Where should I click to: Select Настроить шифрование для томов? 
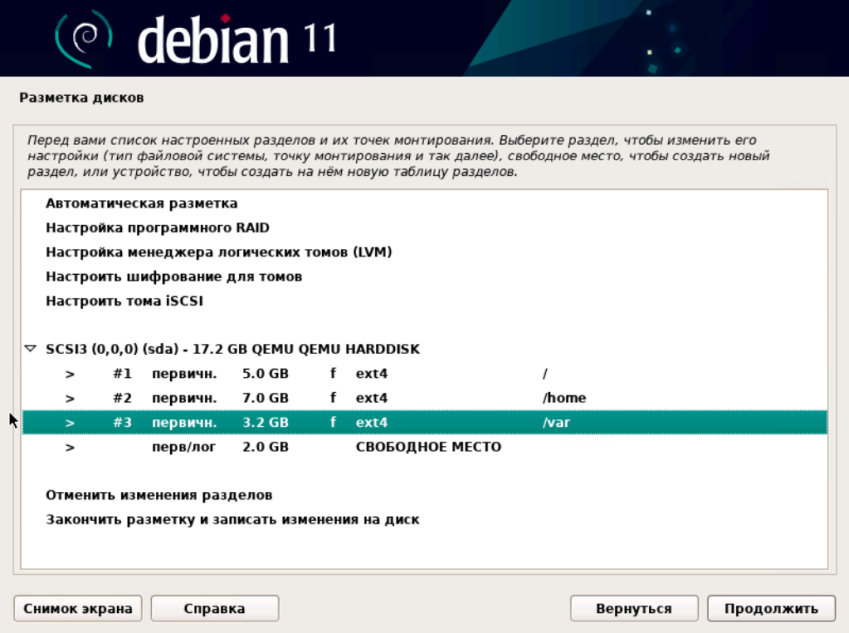(x=173, y=276)
